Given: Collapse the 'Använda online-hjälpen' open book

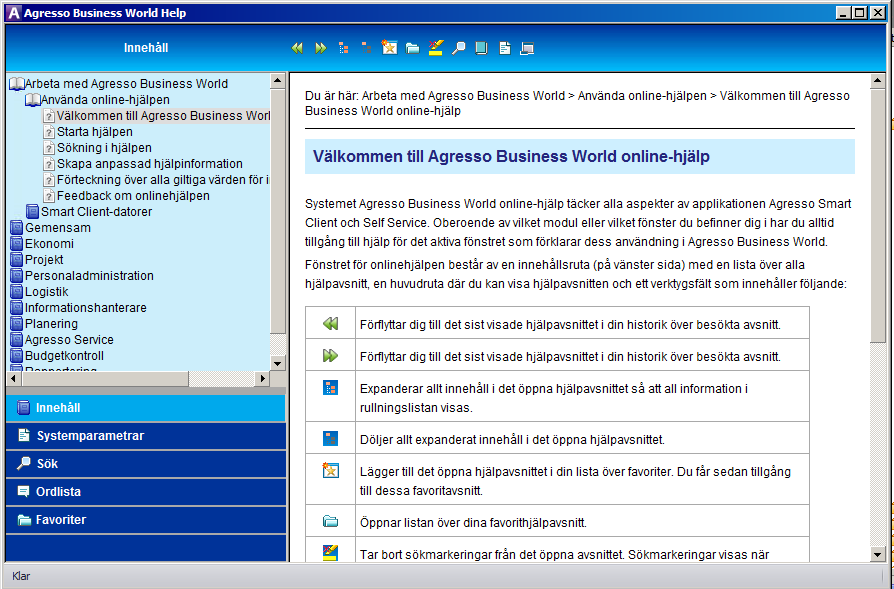Looking at the screenshot, I should click(33, 100).
